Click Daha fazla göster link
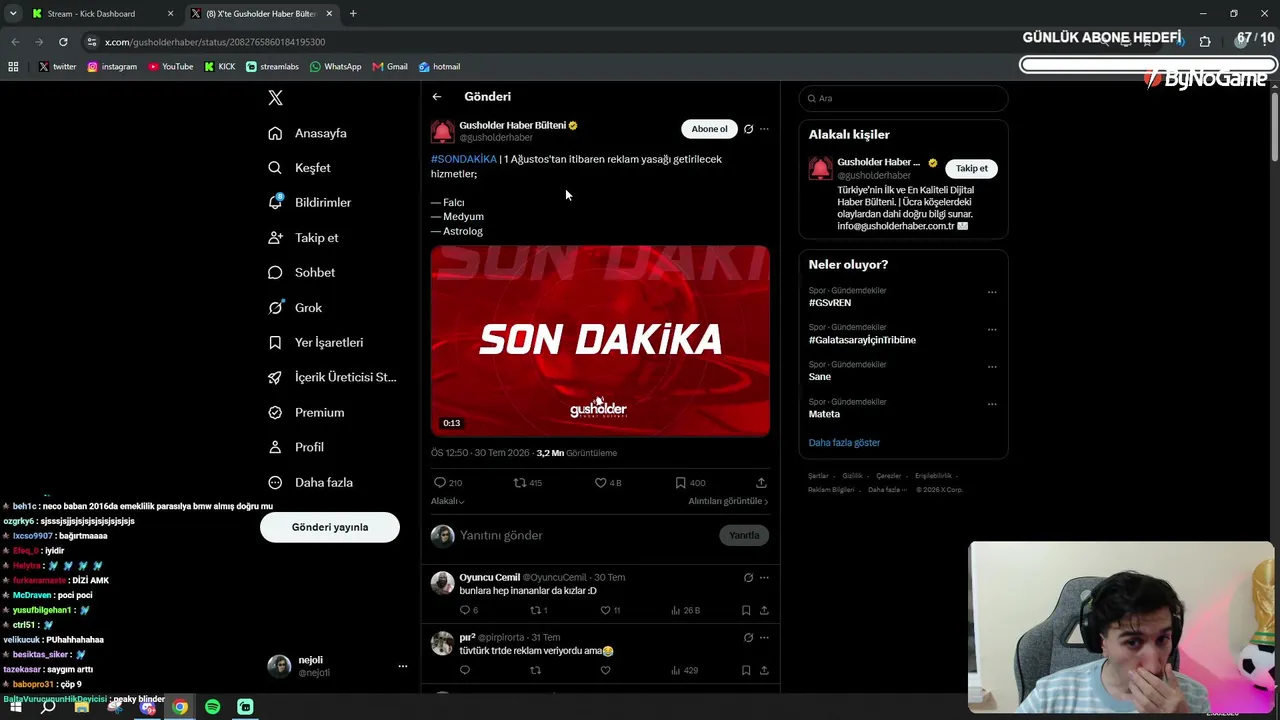1280x720 pixels. pyautogui.click(x=844, y=442)
